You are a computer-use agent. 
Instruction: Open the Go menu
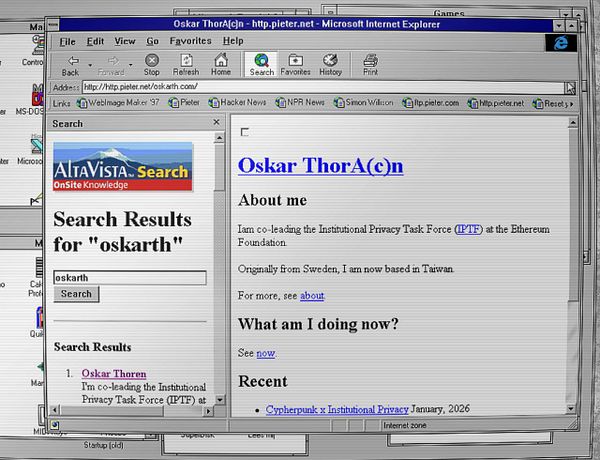pyautogui.click(x=152, y=41)
